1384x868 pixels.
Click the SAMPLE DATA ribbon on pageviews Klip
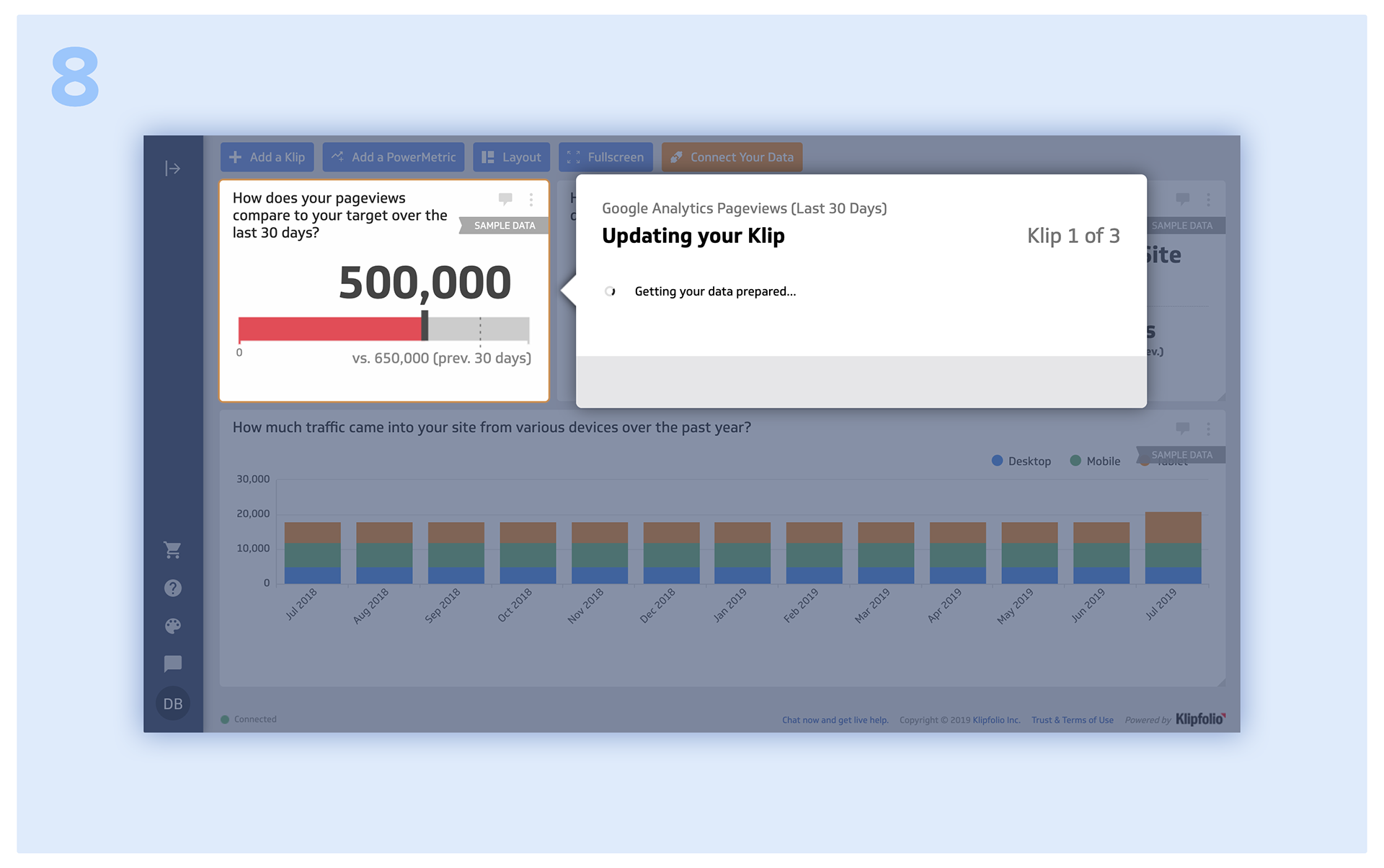point(504,226)
